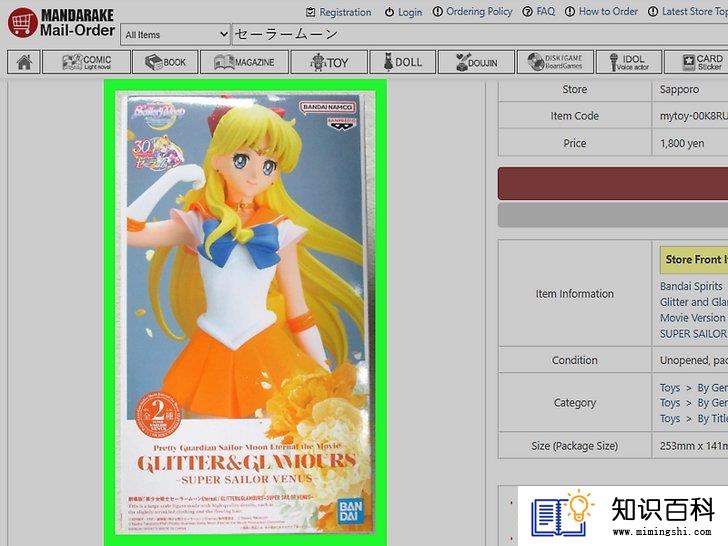The image size is (728, 546).
Task: Open the CARD Sticker category
Action: tap(696, 62)
